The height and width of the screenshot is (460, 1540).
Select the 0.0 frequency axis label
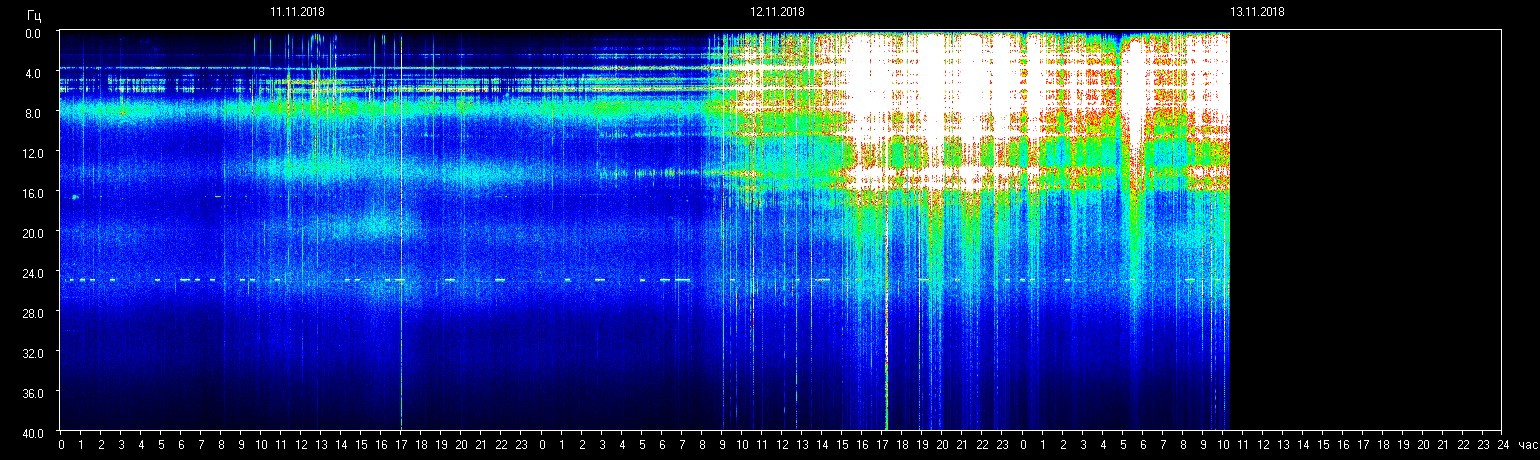(33, 33)
